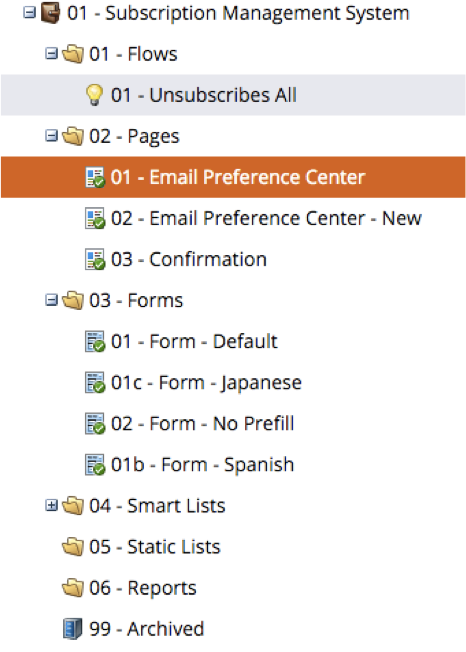Click the lightbulb icon beside Unsubscribes All
Viewport: 466px width, 652px height.
pyautogui.click(x=94, y=95)
